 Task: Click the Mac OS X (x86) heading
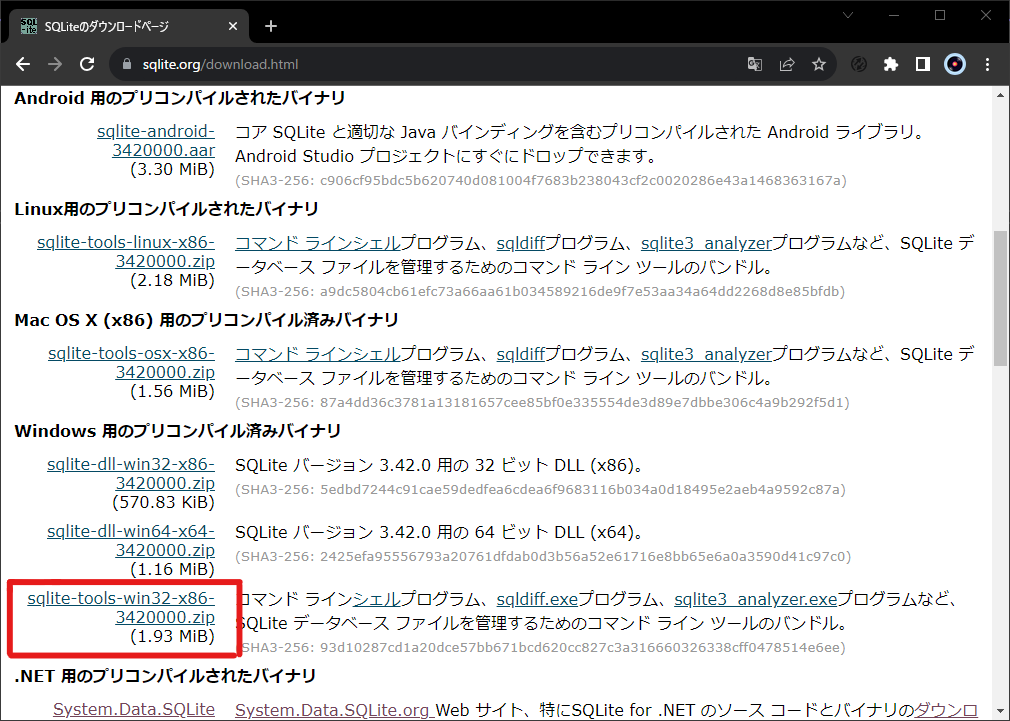206,320
